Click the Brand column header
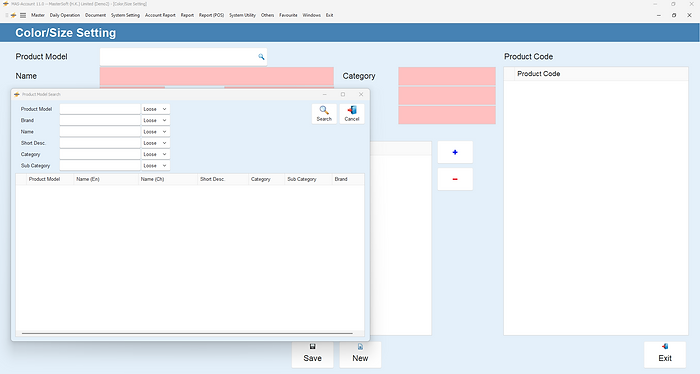Viewport: 700px width, 374px height. coord(348,179)
